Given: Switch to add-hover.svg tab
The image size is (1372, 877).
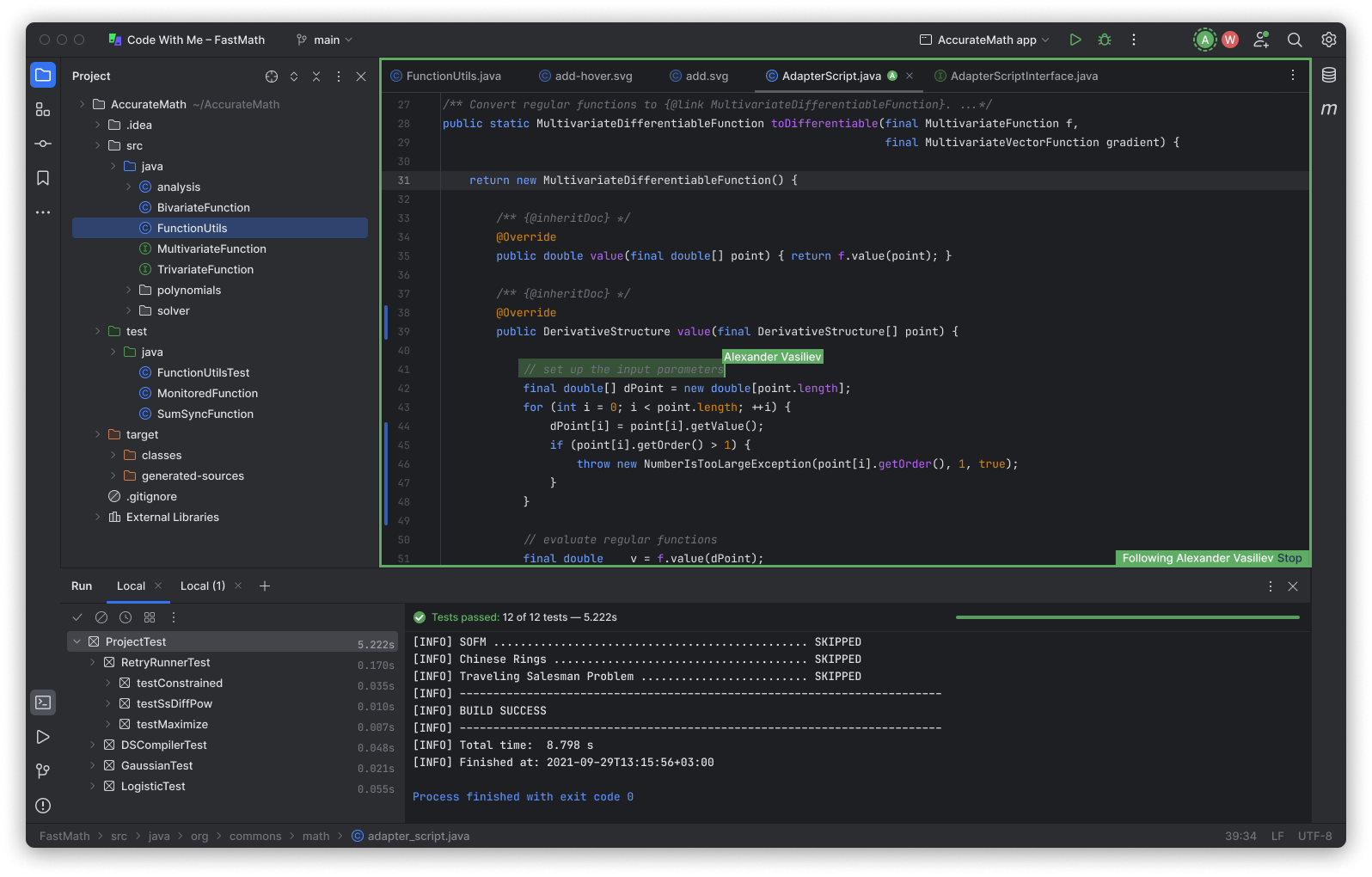Looking at the screenshot, I should tap(585, 76).
